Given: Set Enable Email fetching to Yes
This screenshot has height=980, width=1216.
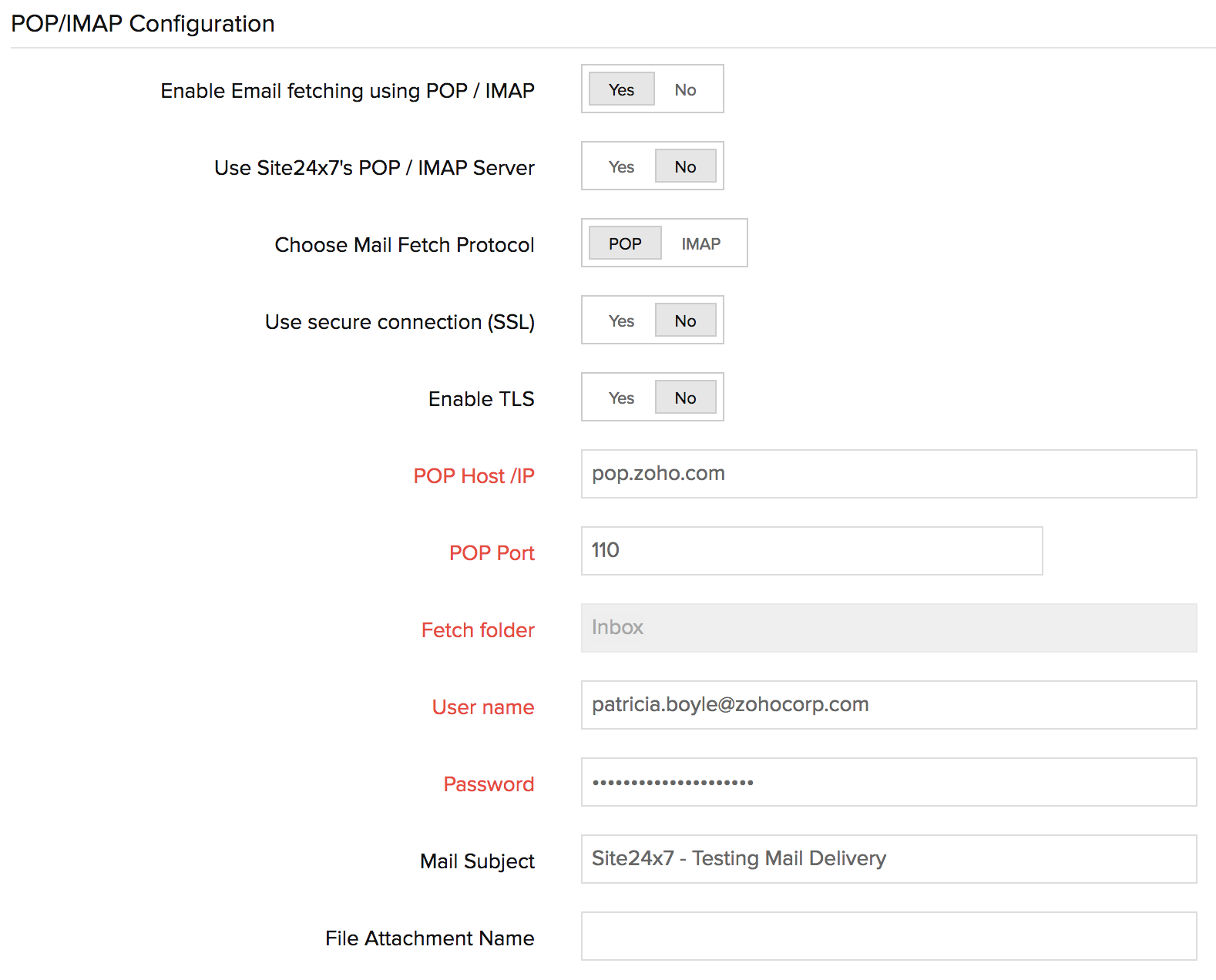Looking at the screenshot, I should click(x=621, y=89).
